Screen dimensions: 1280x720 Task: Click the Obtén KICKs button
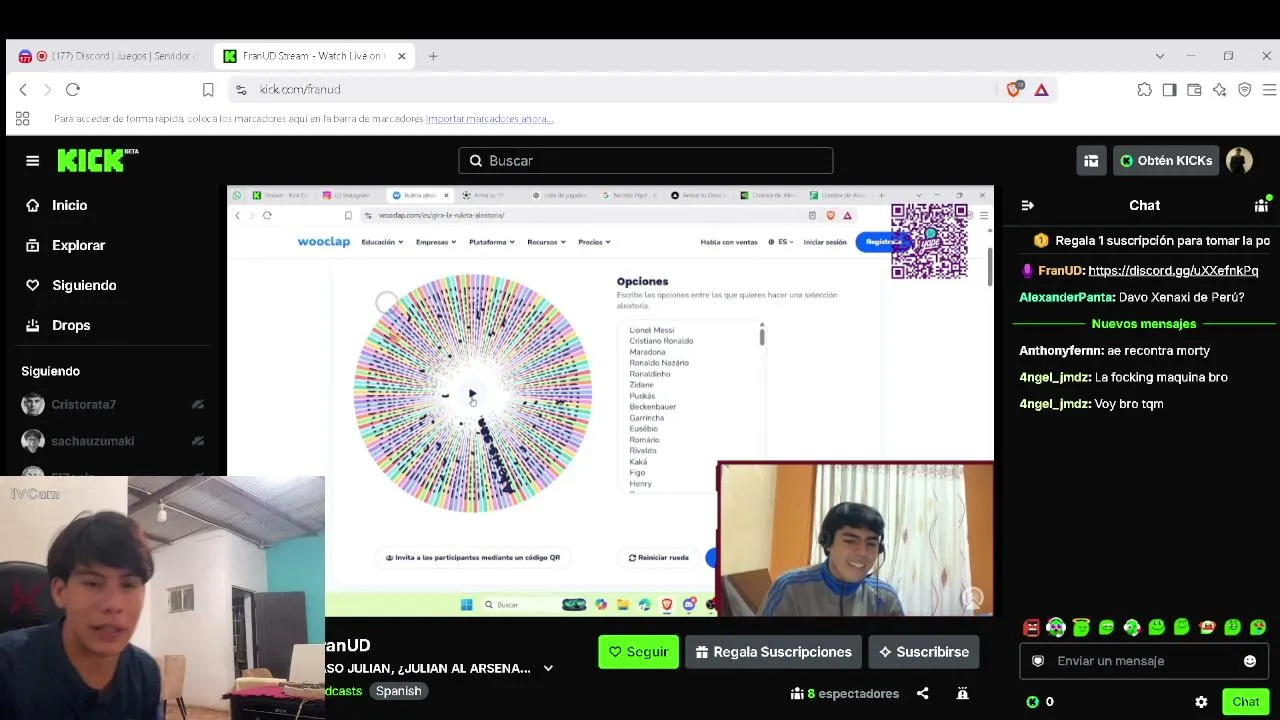pos(1166,161)
